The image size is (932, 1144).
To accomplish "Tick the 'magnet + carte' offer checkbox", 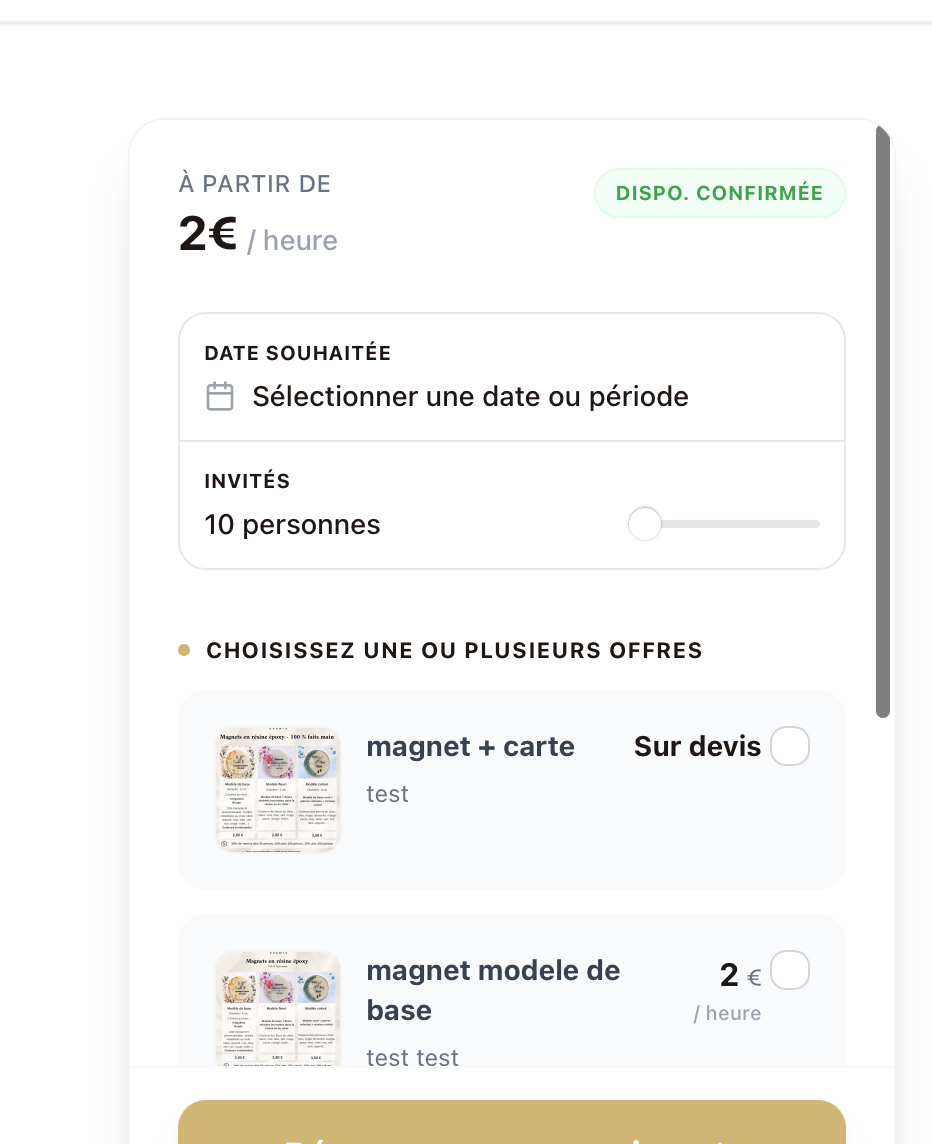I will 790,746.
